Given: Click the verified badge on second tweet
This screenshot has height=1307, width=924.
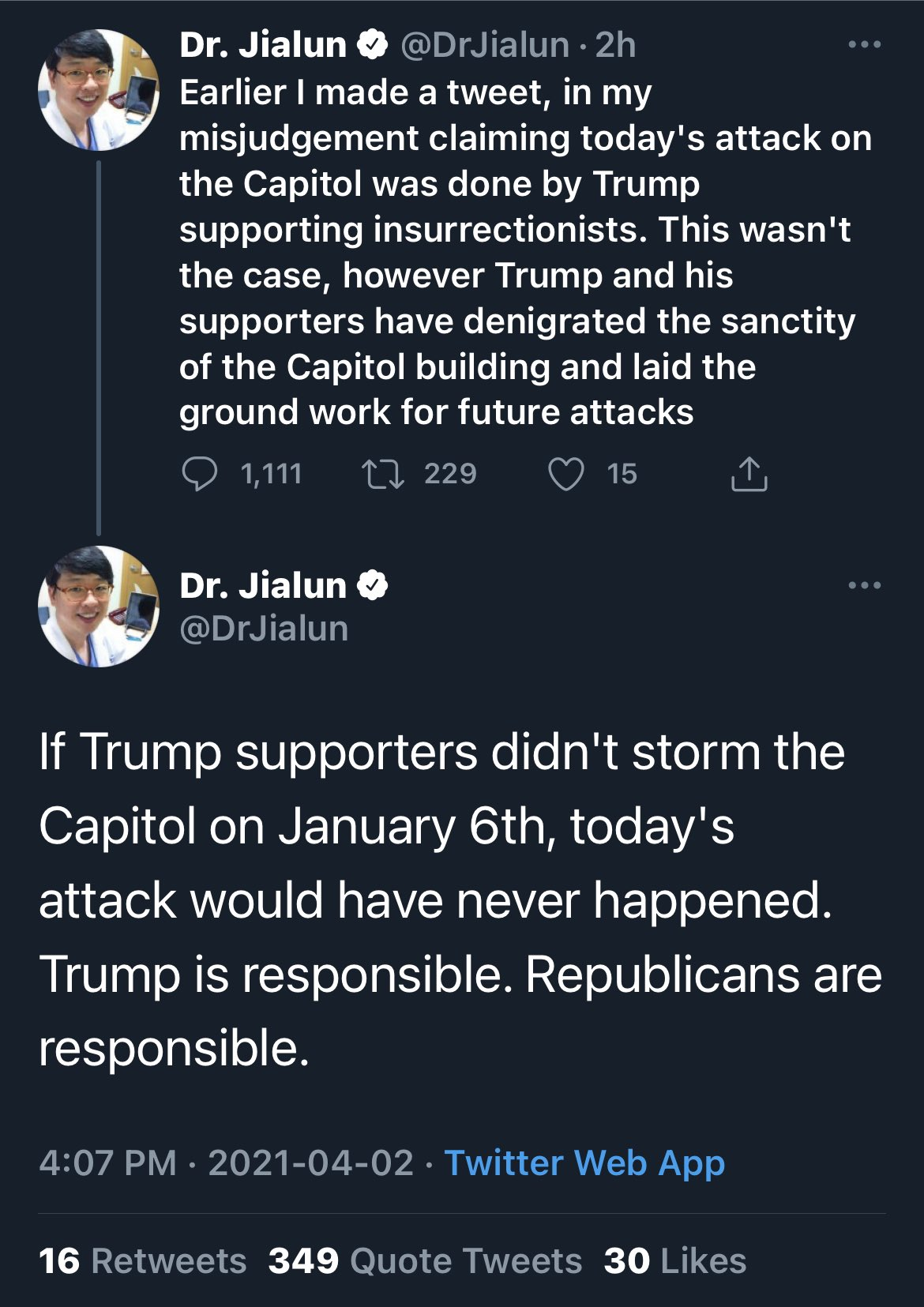Looking at the screenshot, I should coord(374,586).
